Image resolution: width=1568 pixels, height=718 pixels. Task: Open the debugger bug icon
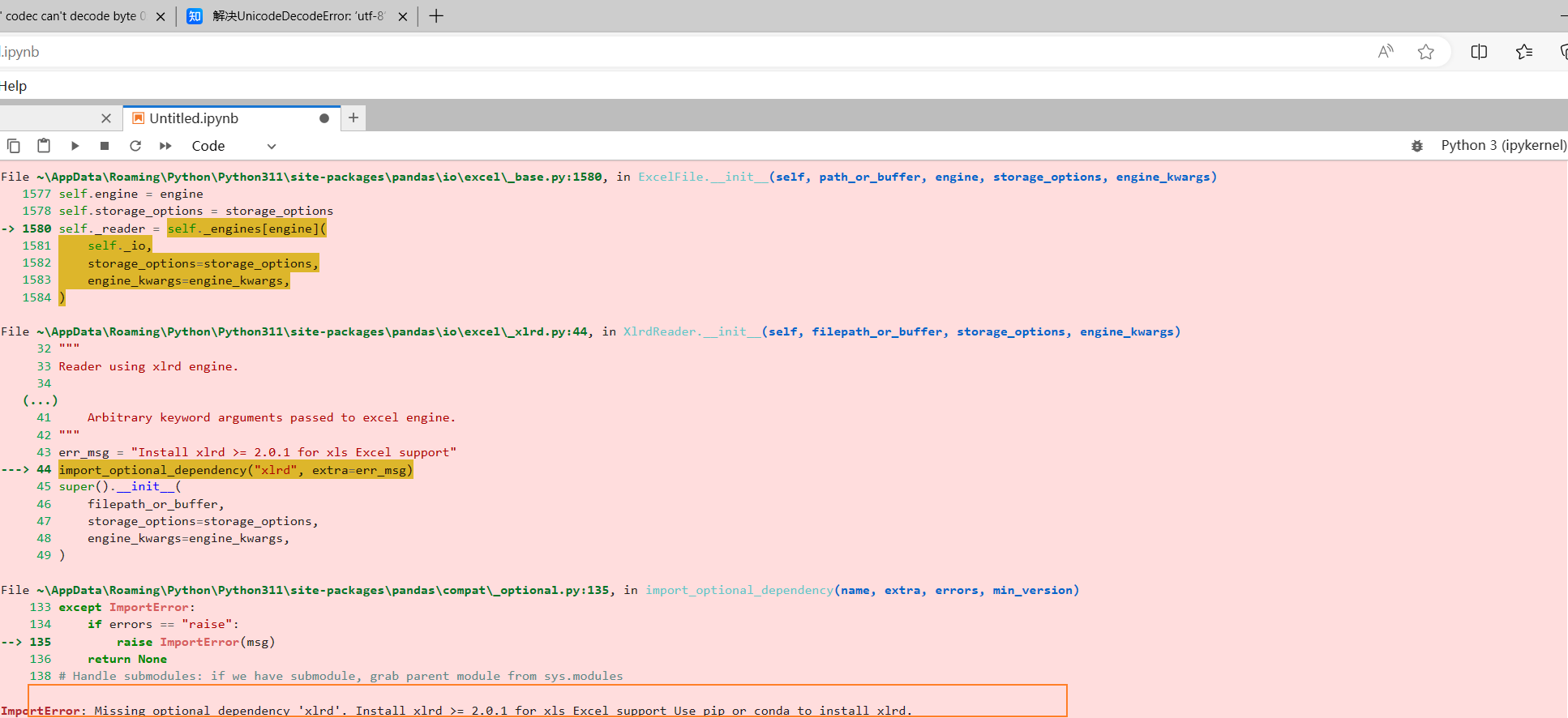(1417, 146)
